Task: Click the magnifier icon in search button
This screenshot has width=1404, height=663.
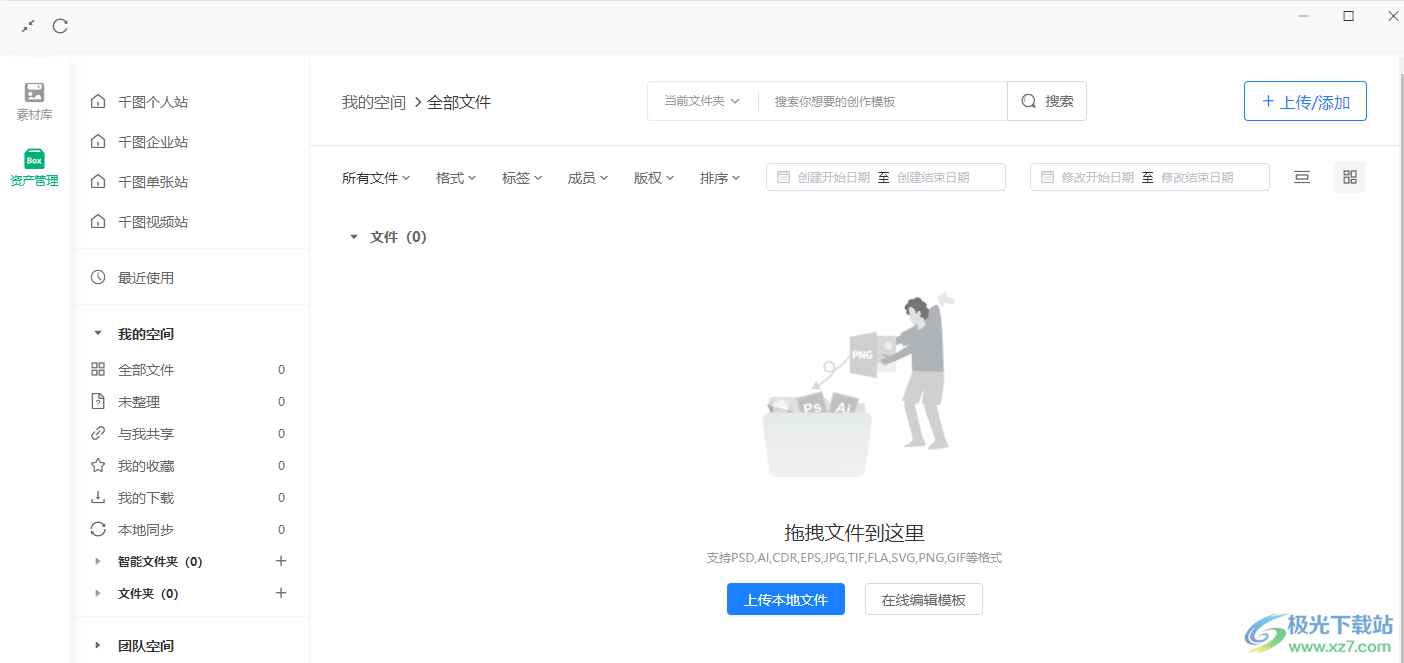Action: pos(1029,101)
